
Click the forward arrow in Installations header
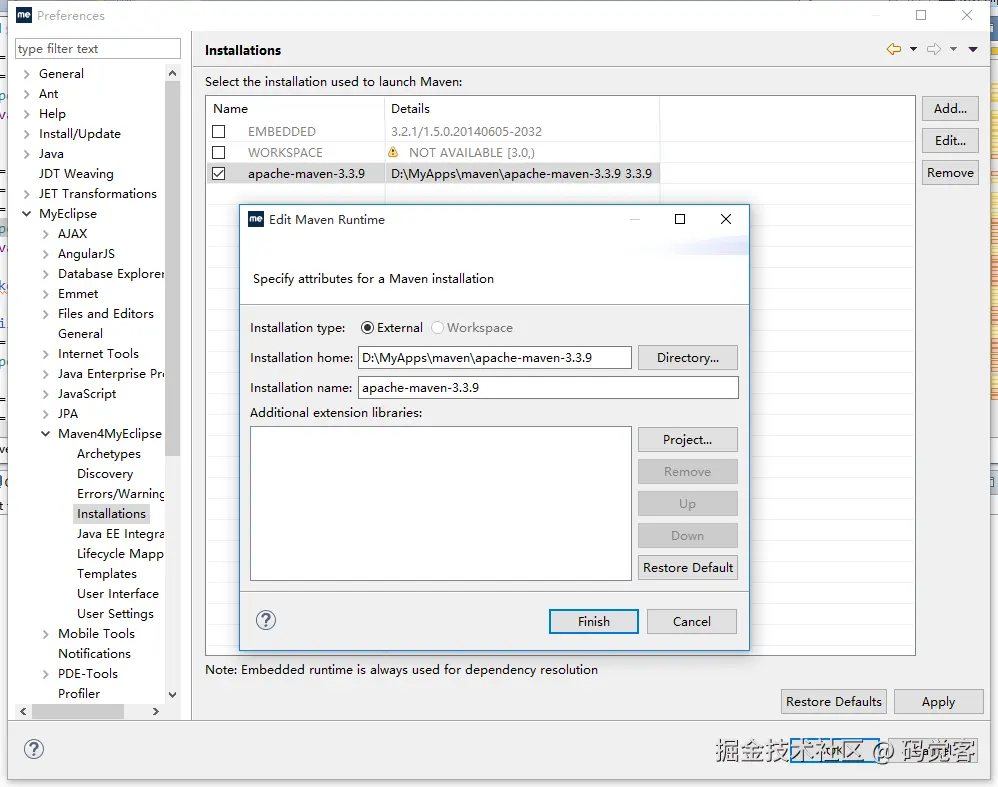[x=934, y=49]
